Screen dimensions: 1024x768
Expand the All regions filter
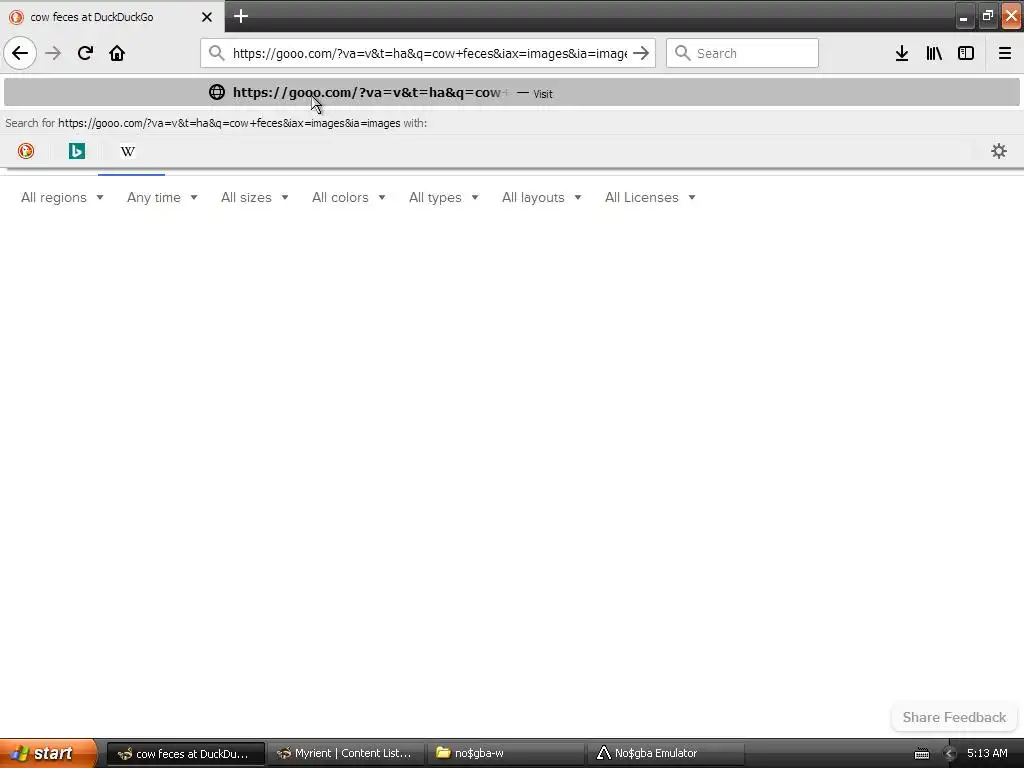[x=62, y=197]
